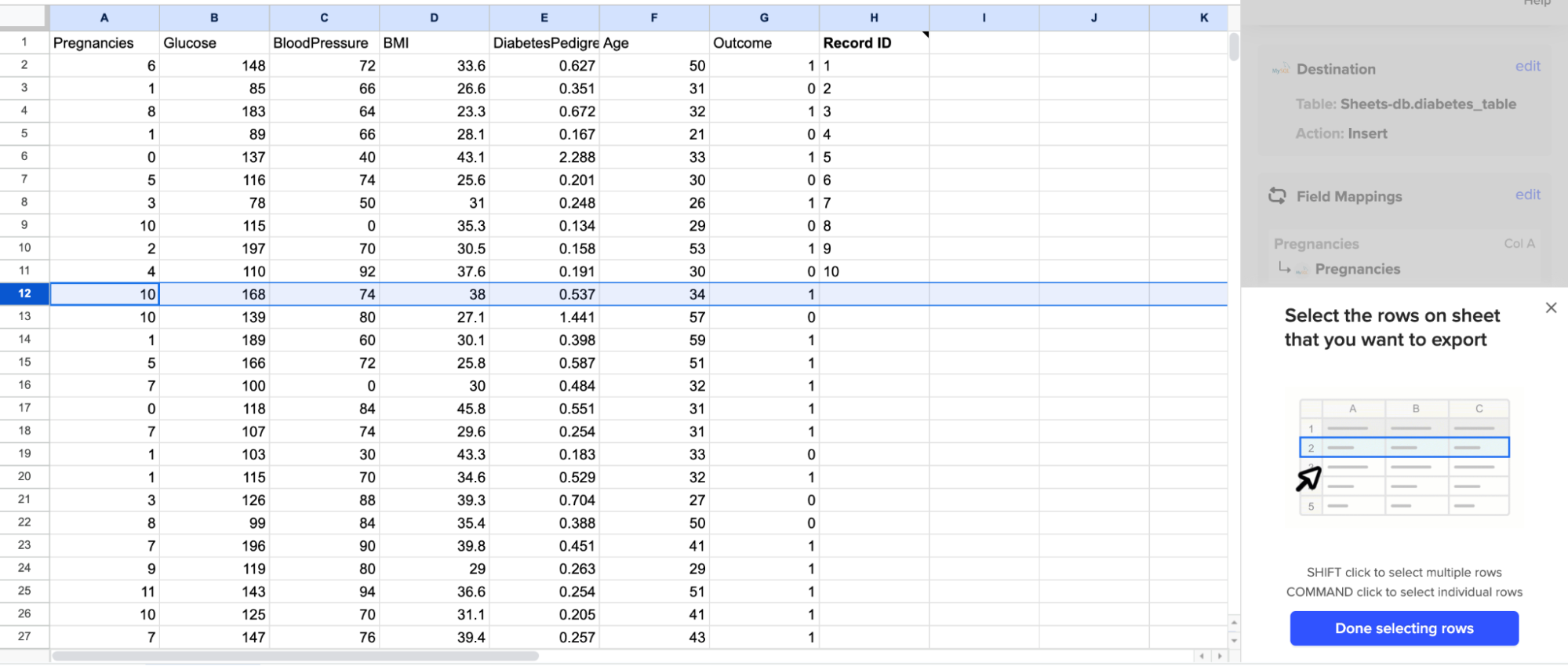Click the scroll down arrow

(x=1234, y=640)
